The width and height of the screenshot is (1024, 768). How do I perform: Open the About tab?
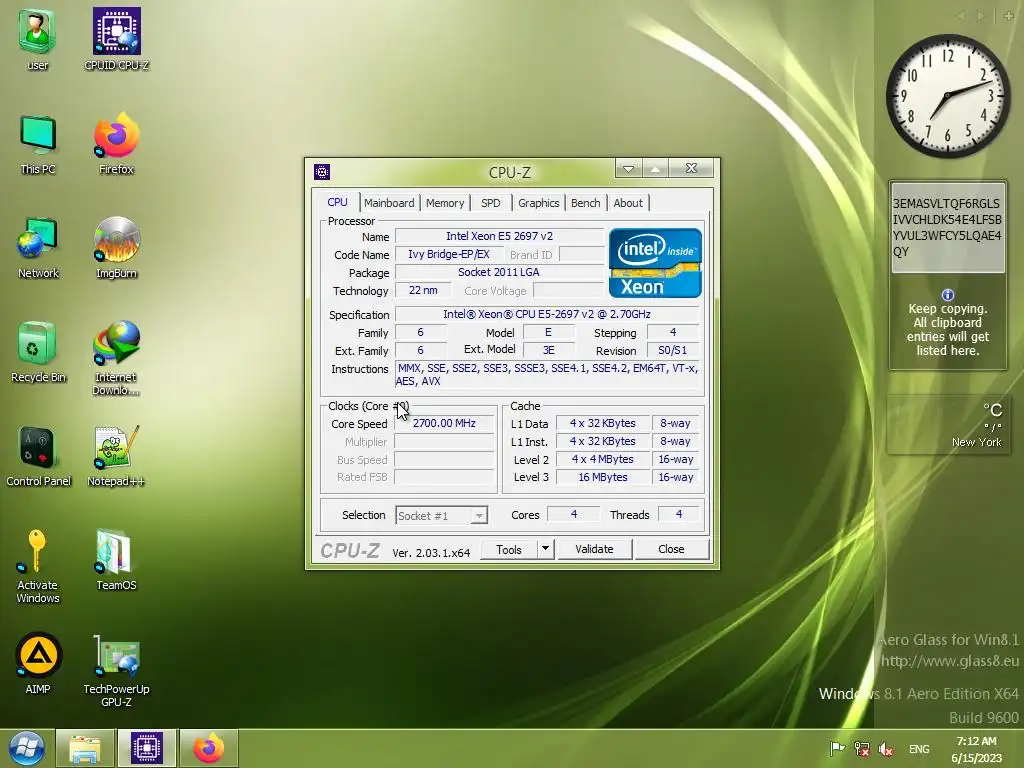(x=628, y=203)
